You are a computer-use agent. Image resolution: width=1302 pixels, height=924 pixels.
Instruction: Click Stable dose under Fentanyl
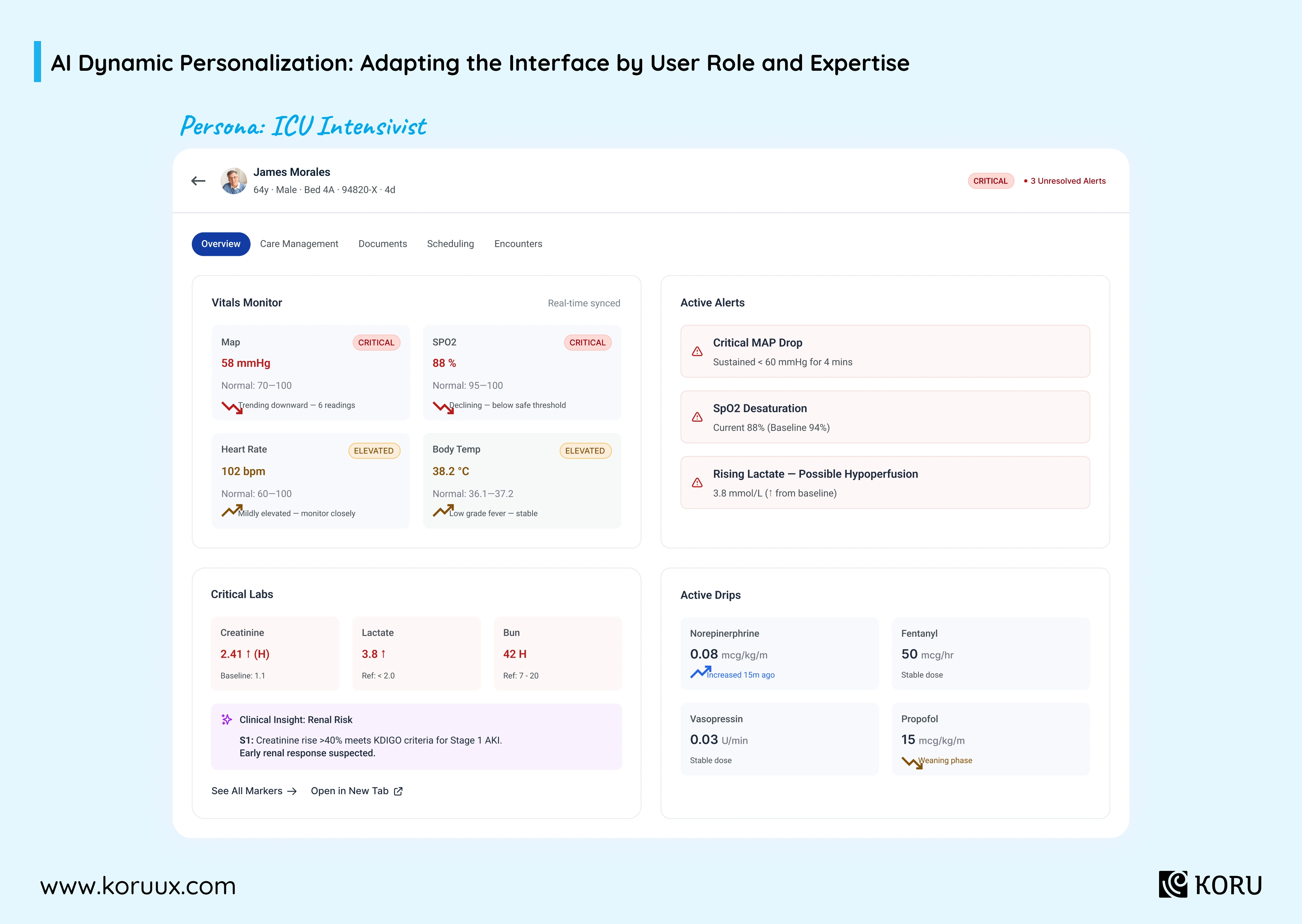[922, 675]
